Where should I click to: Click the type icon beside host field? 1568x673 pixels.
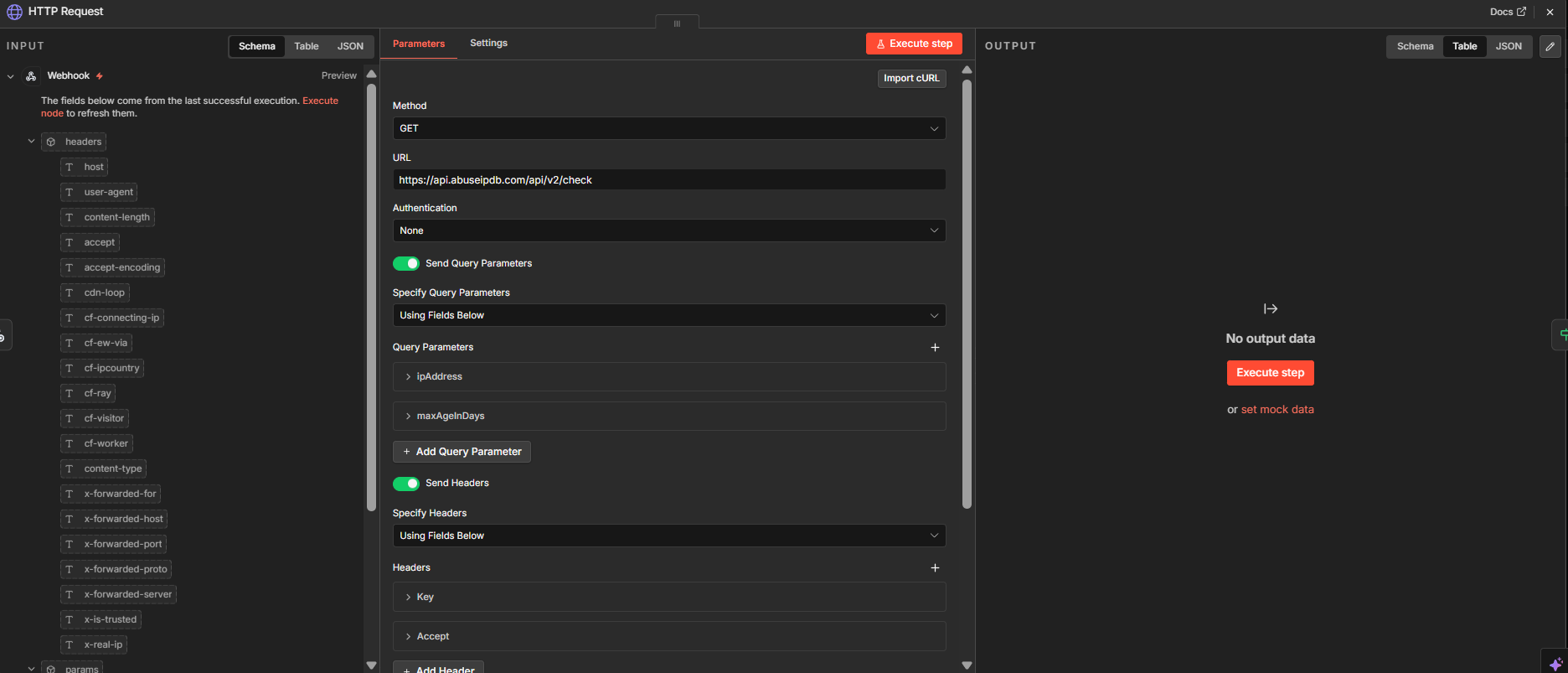pos(70,168)
